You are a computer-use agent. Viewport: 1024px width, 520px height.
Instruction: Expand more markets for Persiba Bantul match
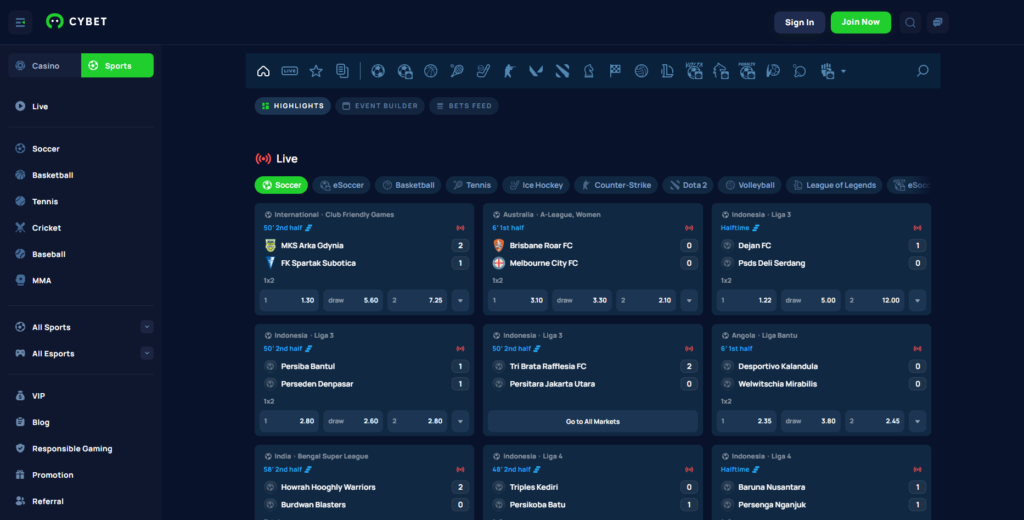tap(460, 421)
